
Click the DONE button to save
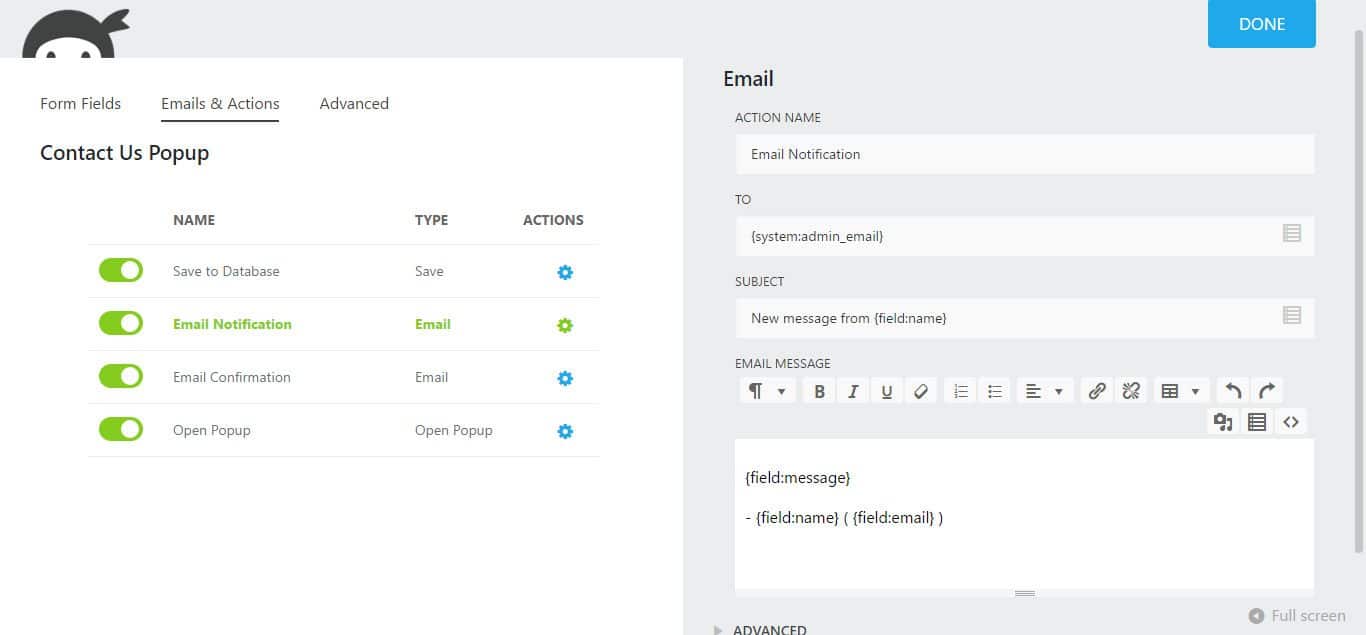click(x=1261, y=24)
